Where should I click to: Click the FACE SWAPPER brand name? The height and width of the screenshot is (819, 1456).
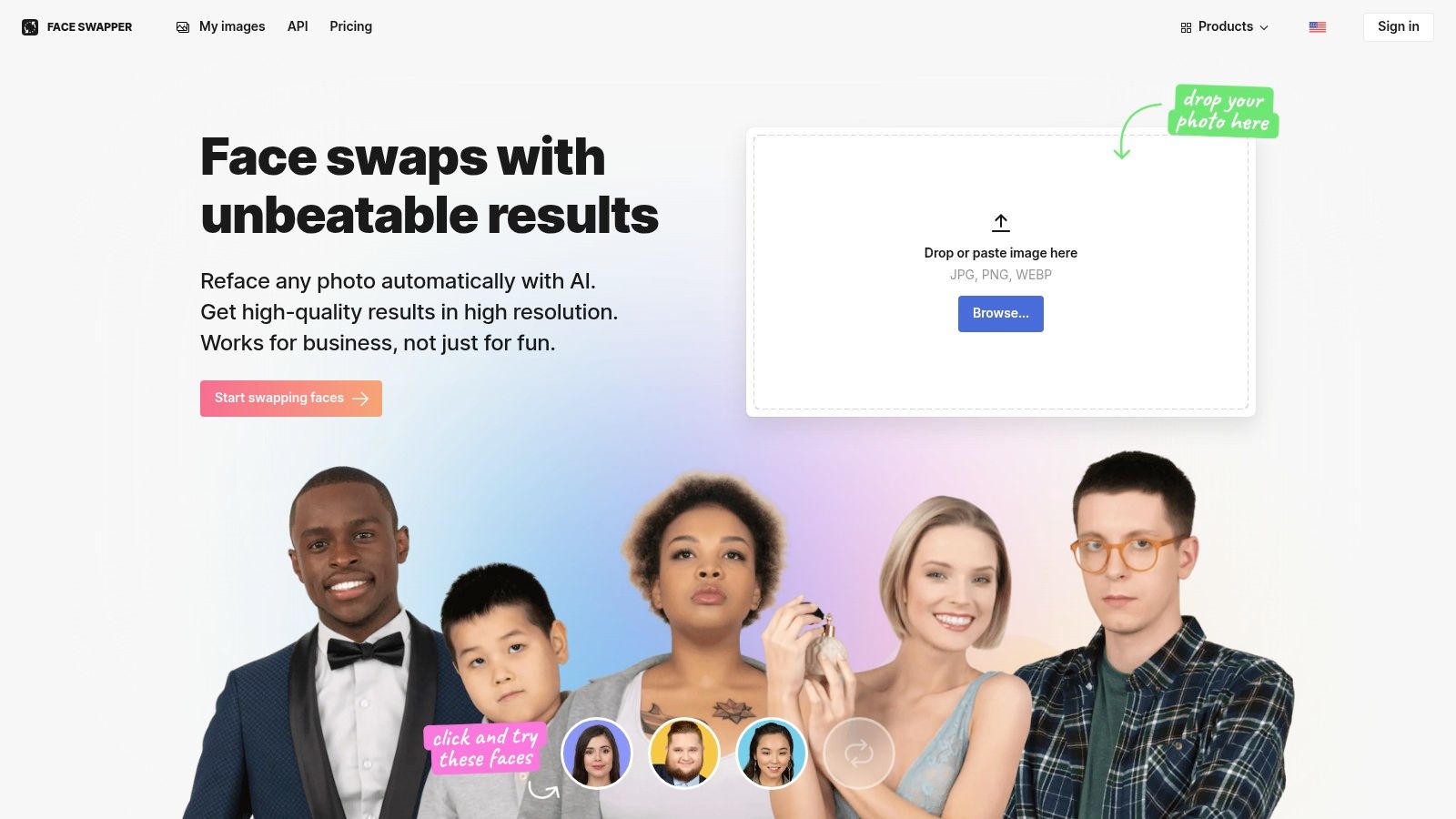tap(89, 27)
